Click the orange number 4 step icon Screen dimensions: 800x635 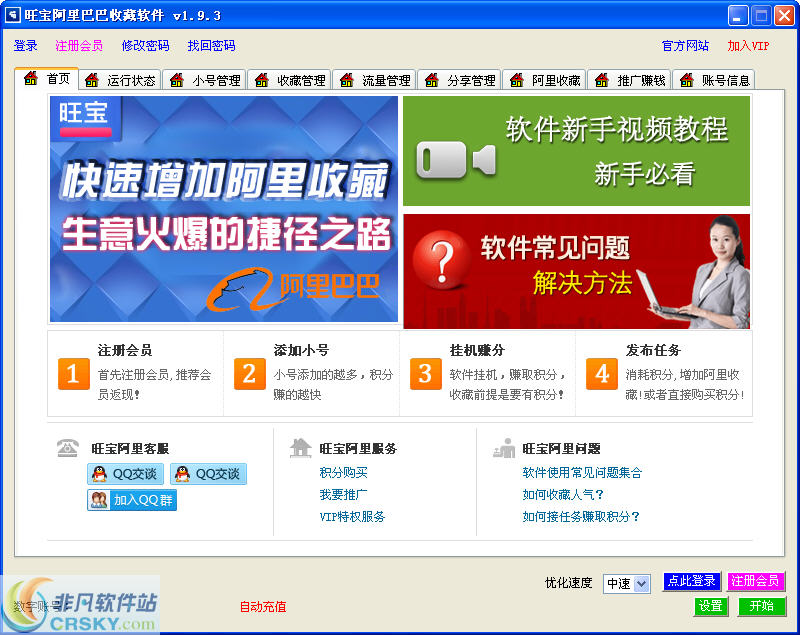coord(602,374)
